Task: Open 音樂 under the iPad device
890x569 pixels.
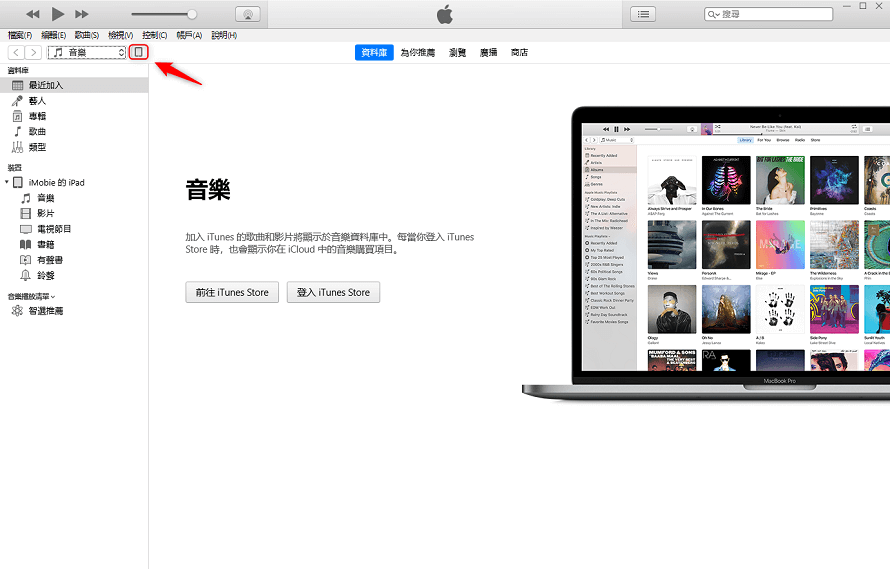Action: pyautogui.click(x=74, y=198)
